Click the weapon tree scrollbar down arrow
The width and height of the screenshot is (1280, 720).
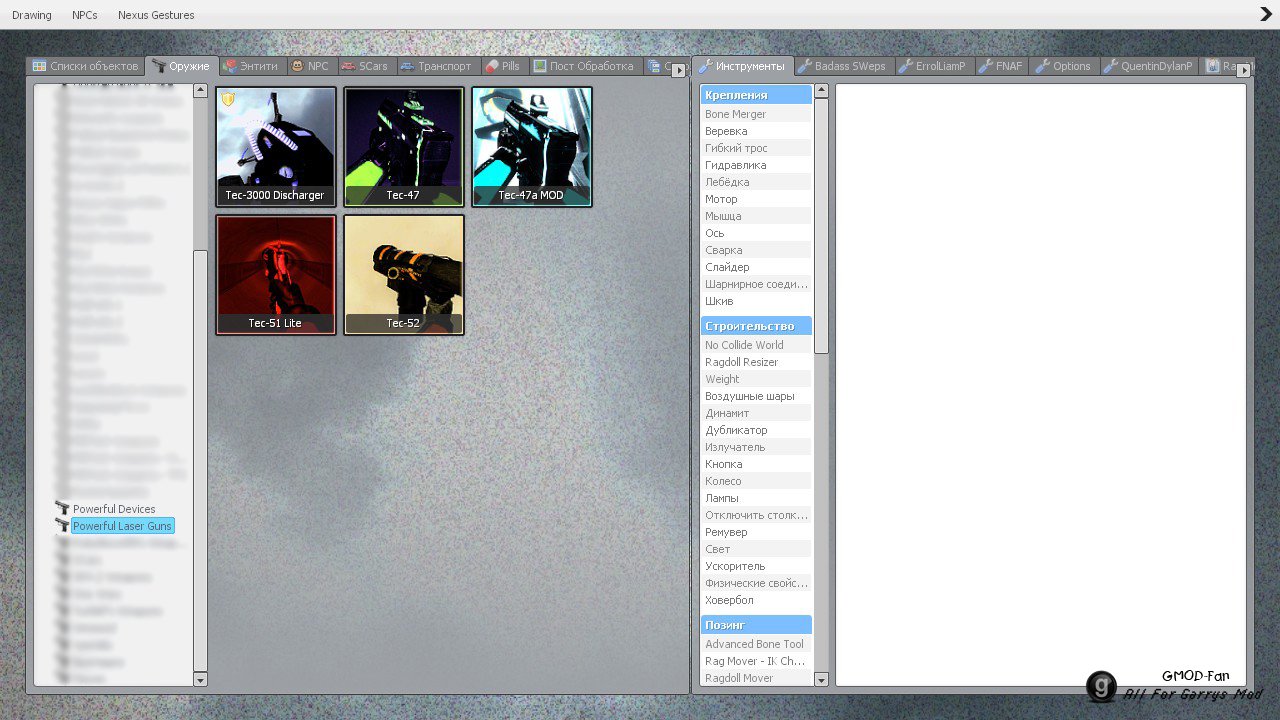pyautogui.click(x=200, y=680)
